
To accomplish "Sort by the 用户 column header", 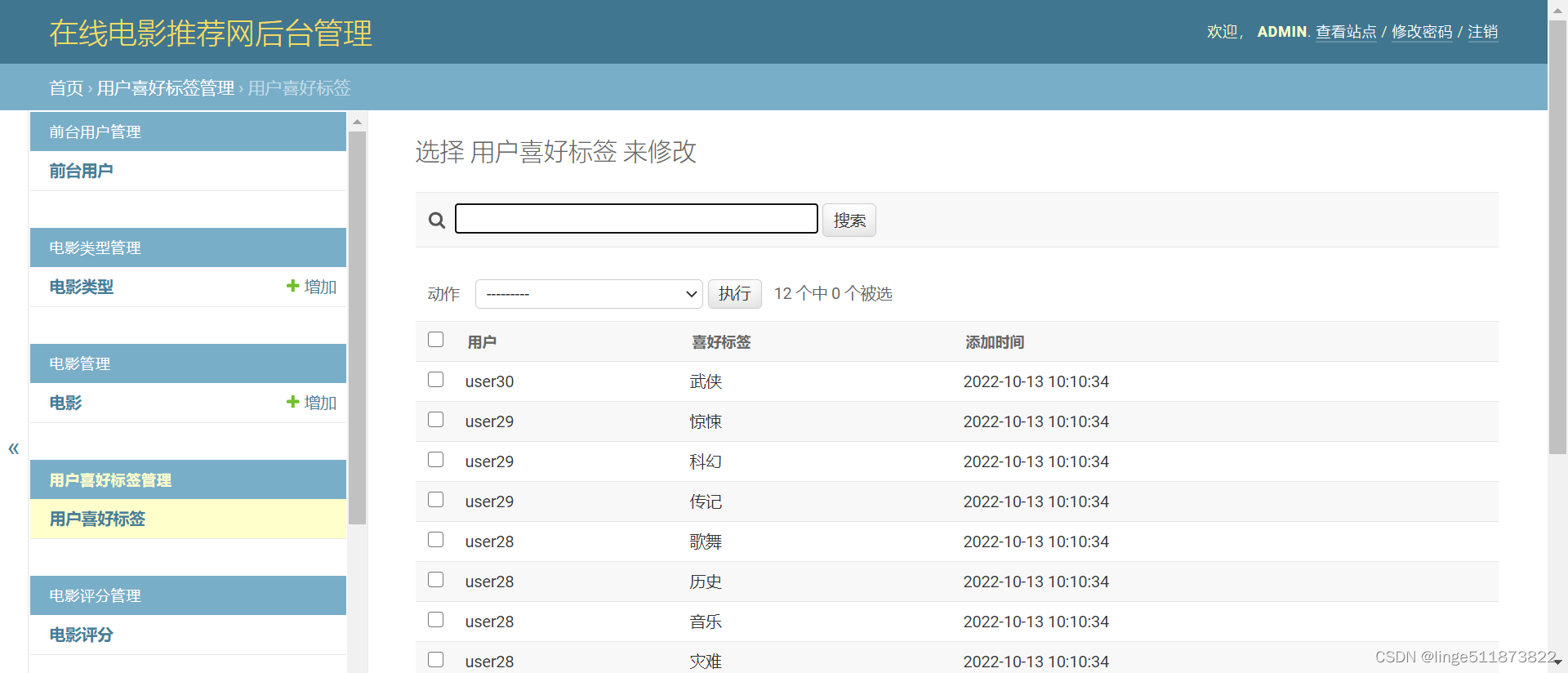I will point(482,342).
